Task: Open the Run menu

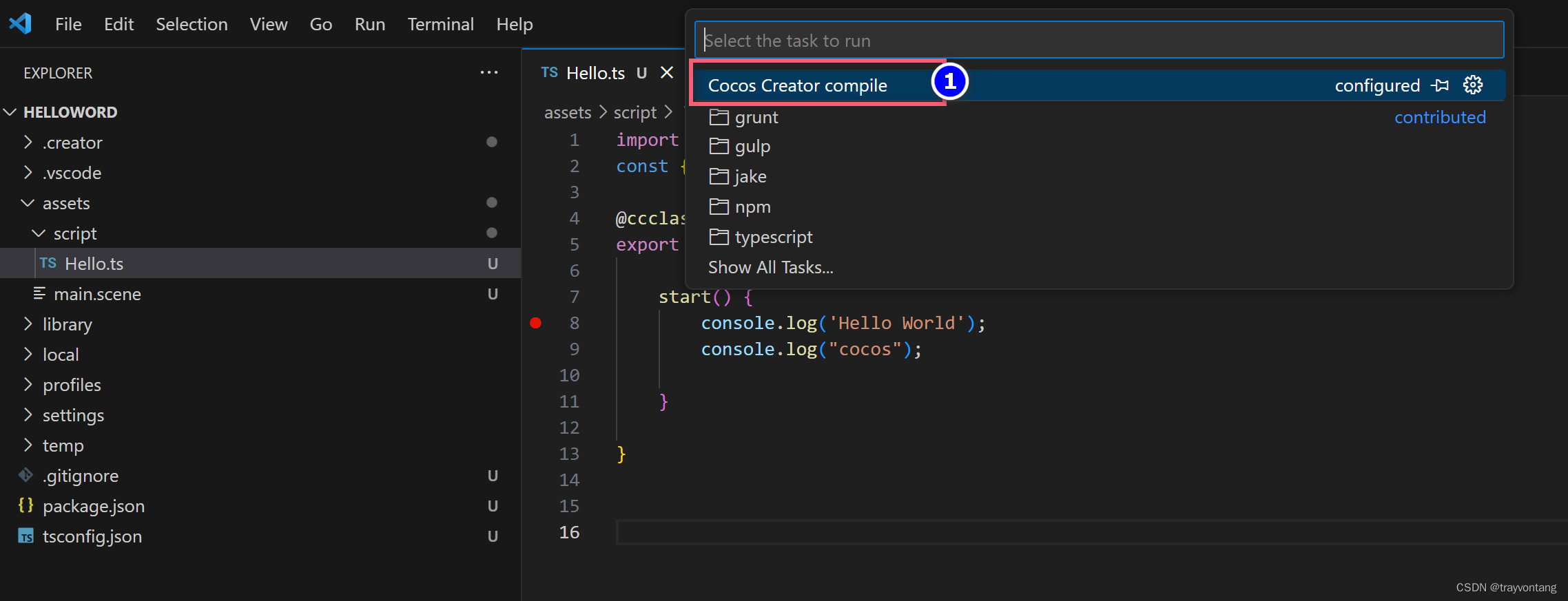Action: (370, 24)
